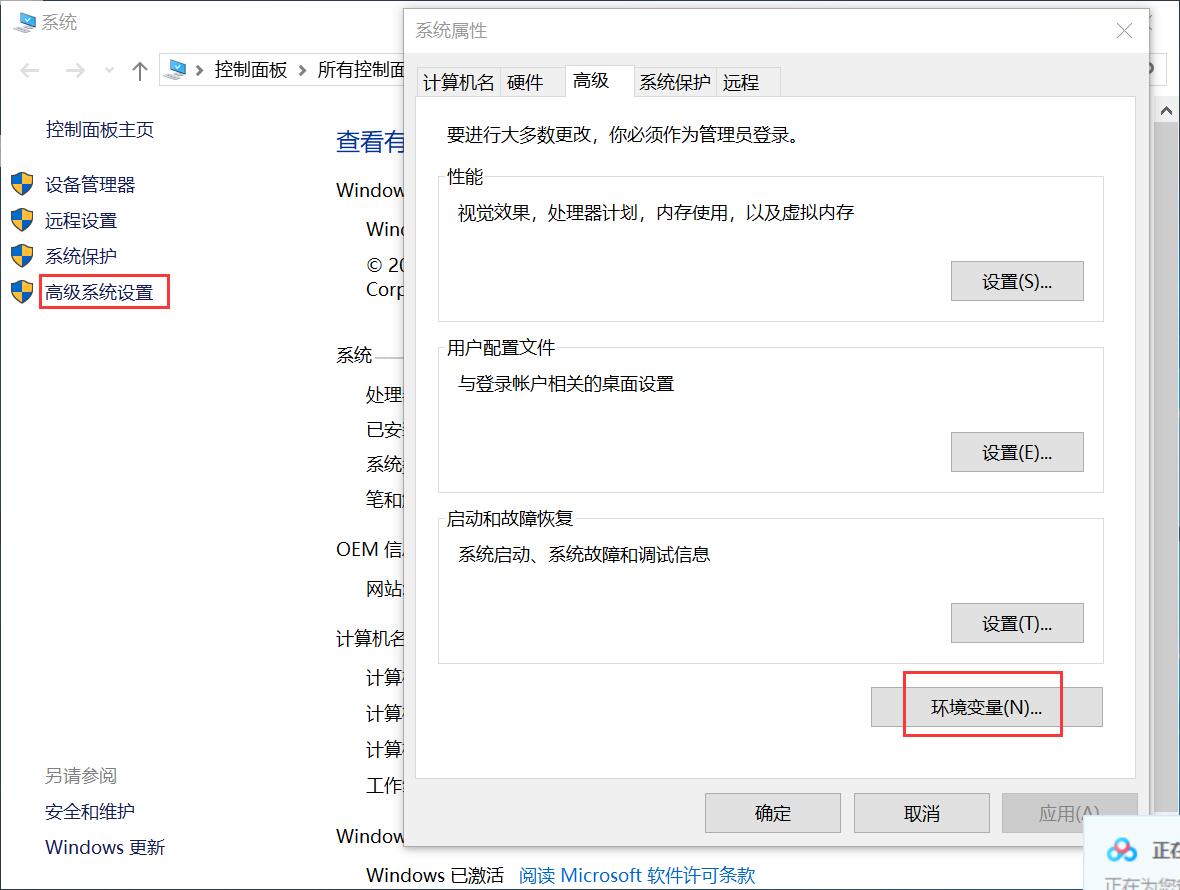1180x890 pixels.
Task: Click the vertical scrollbar on the right
Action: [1166, 400]
